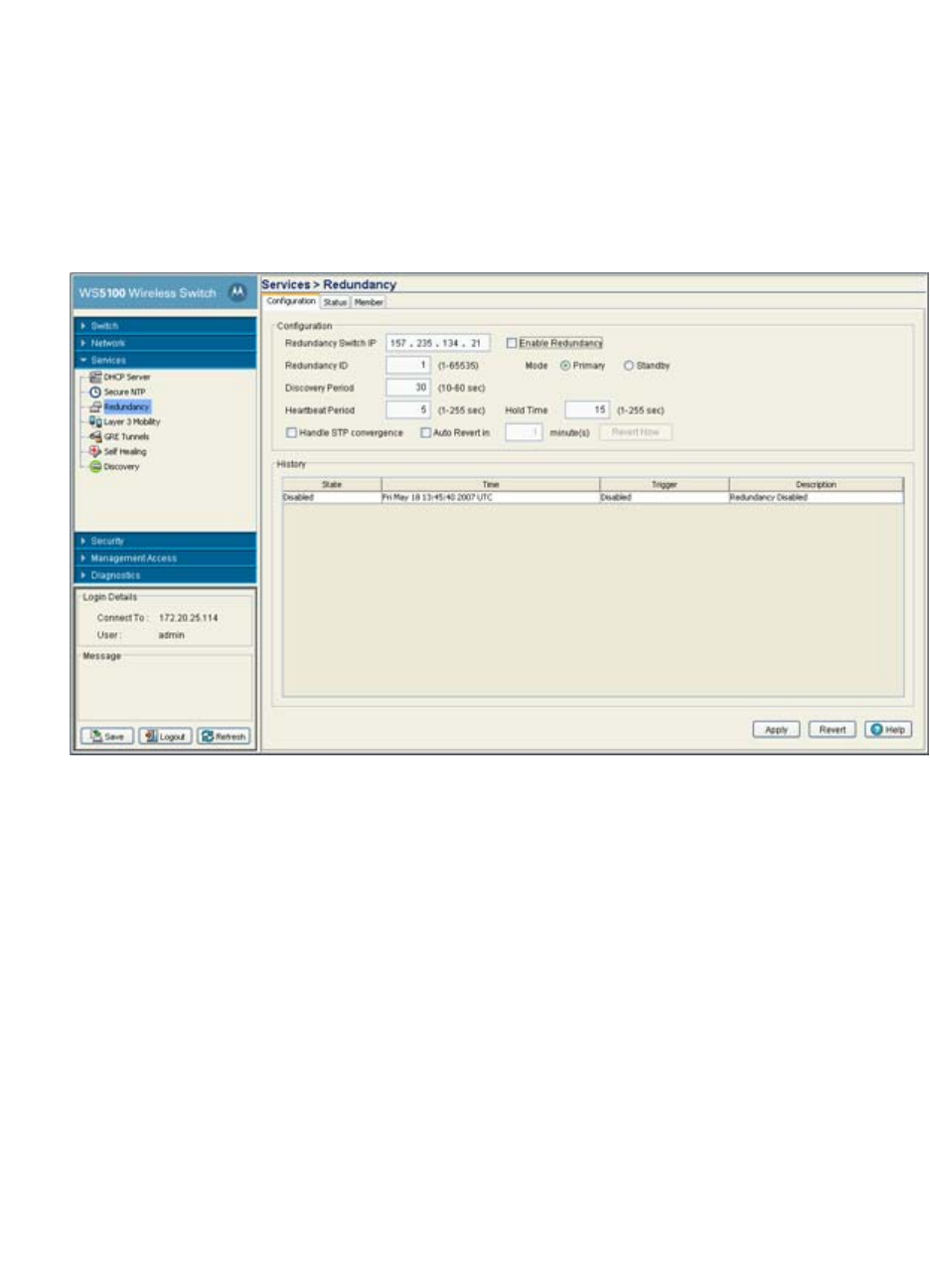This screenshot has width=930, height=1288.
Task: Sort history by Trigger column header
Action: [665, 484]
